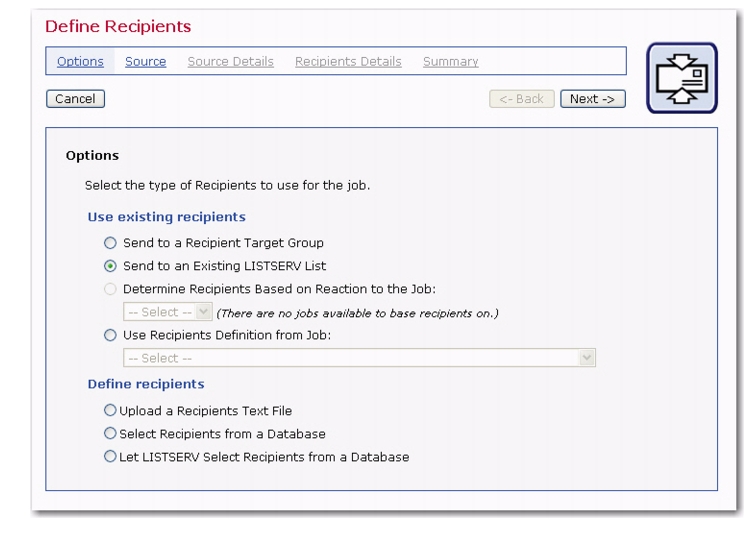Open the Recipients Details tab
This screenshot has width=755, height=539.
[x=348, y=62]
